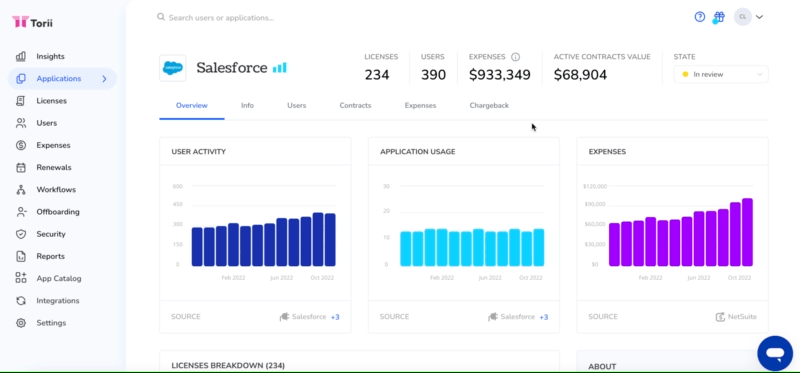The image size is (800, 373).
Task: Click the Offboarding person-minus icon
Action: coord(20,212)
